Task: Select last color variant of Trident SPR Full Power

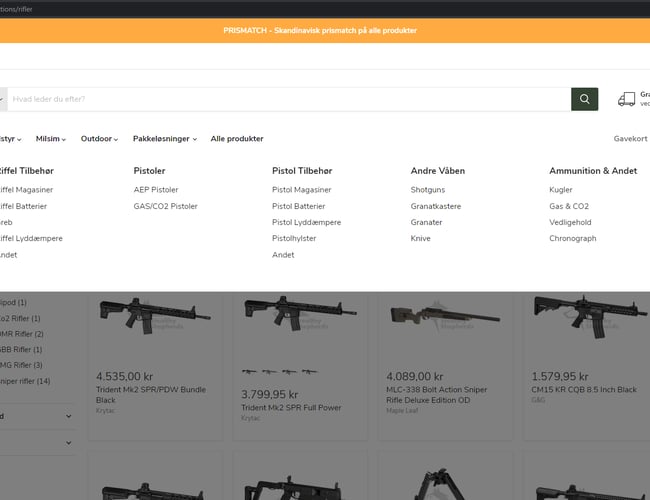Action: tap(309, 372)
